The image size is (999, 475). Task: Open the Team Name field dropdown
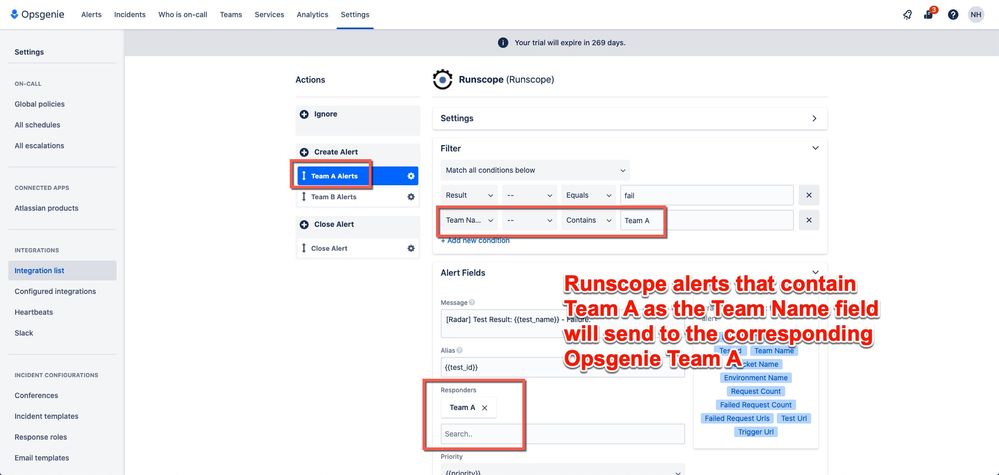(x=469, y=220)
